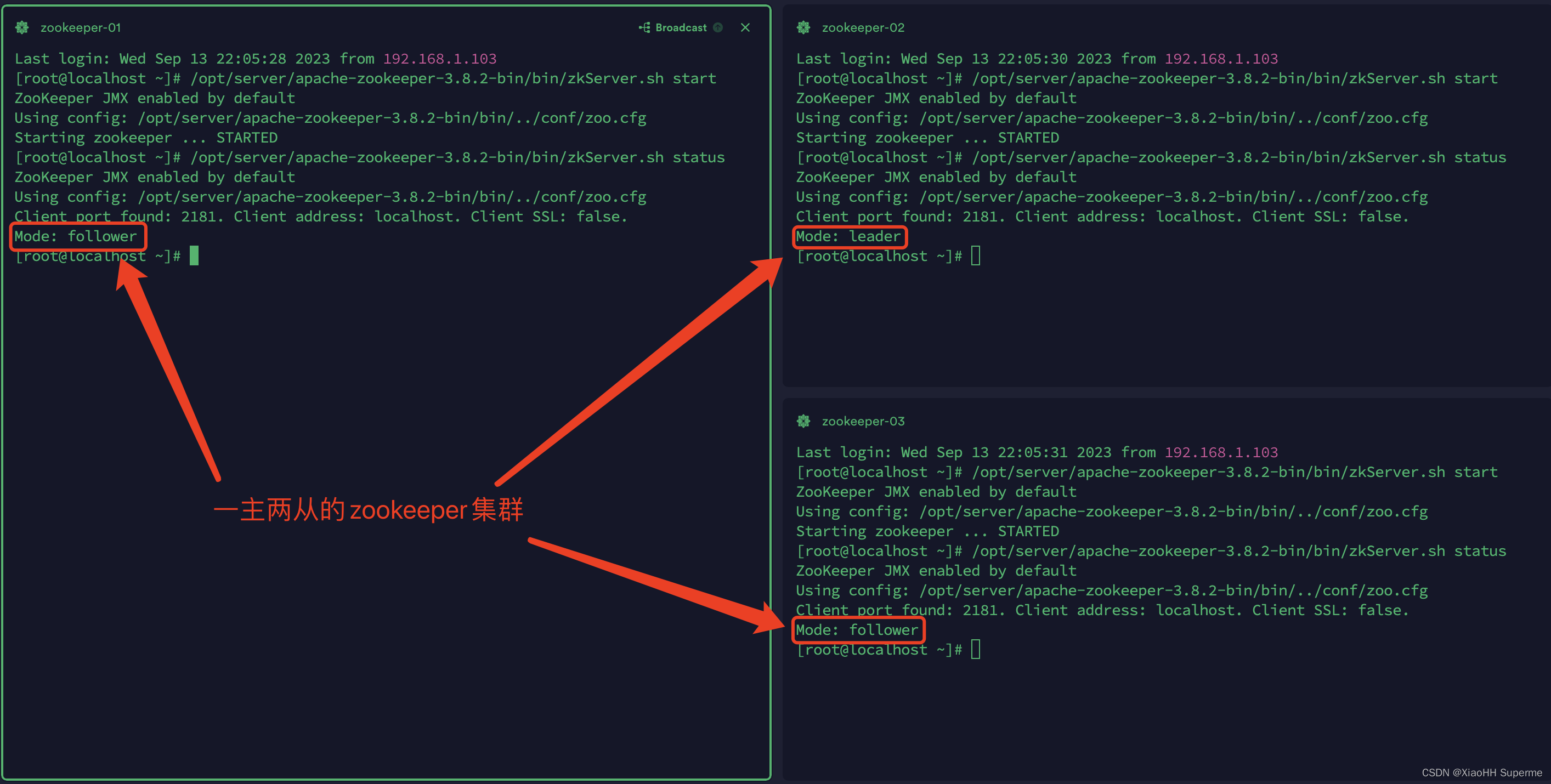
Task: Click 'Mode: leader' text in zookeeper-02
Action: tap(848, 236)
